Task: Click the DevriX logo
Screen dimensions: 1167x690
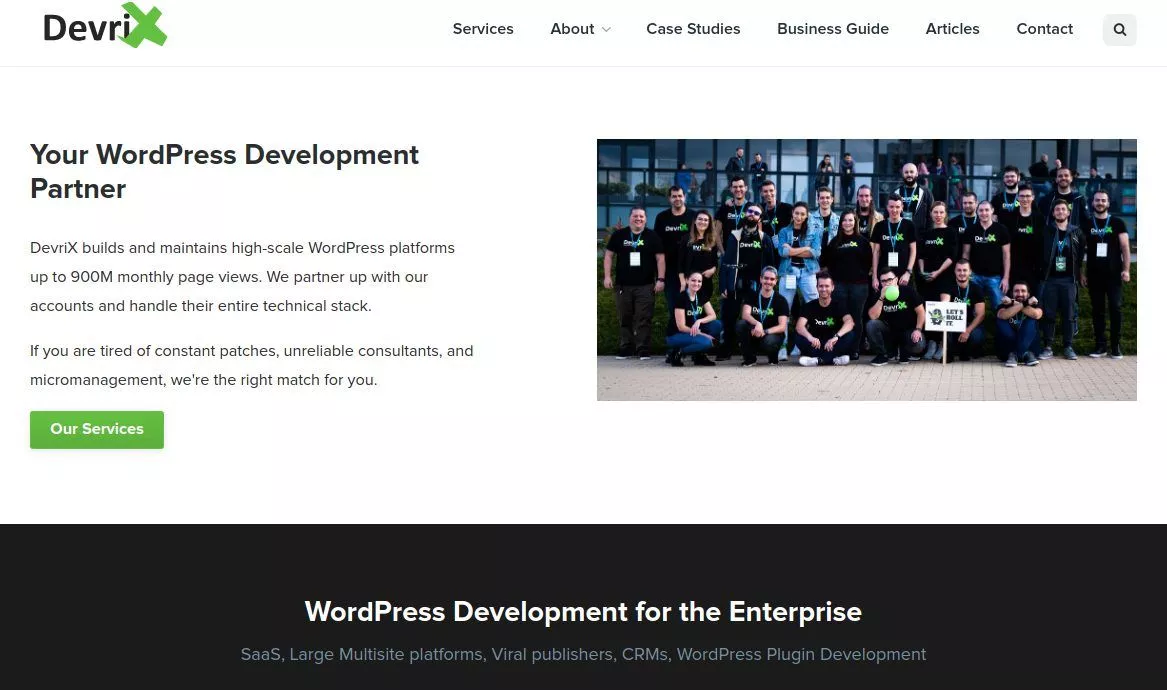Action: pos(105,25)
